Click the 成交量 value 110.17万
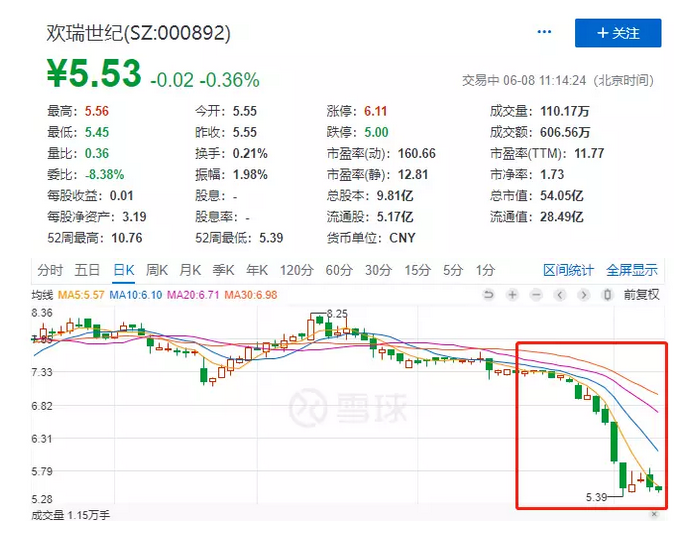 pos(565,111)
